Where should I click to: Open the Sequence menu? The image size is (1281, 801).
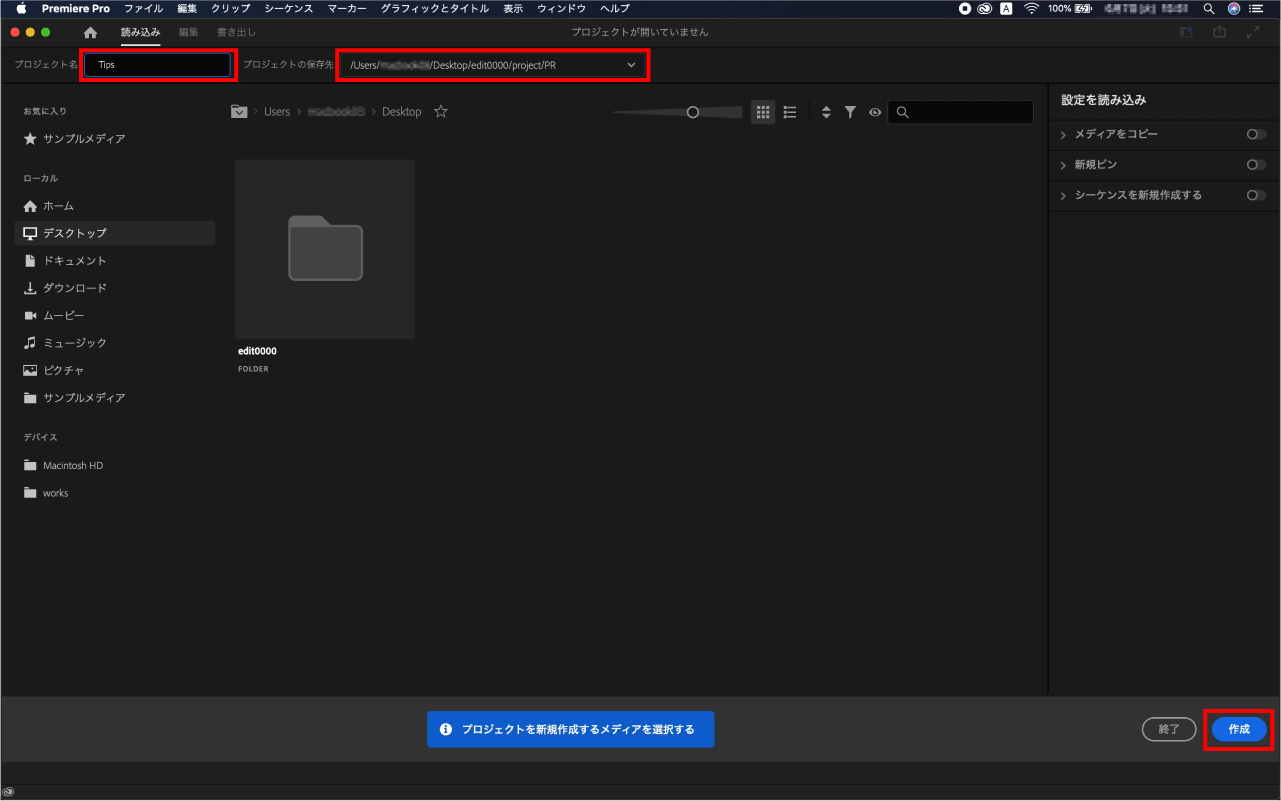click(x=289, y=8)
